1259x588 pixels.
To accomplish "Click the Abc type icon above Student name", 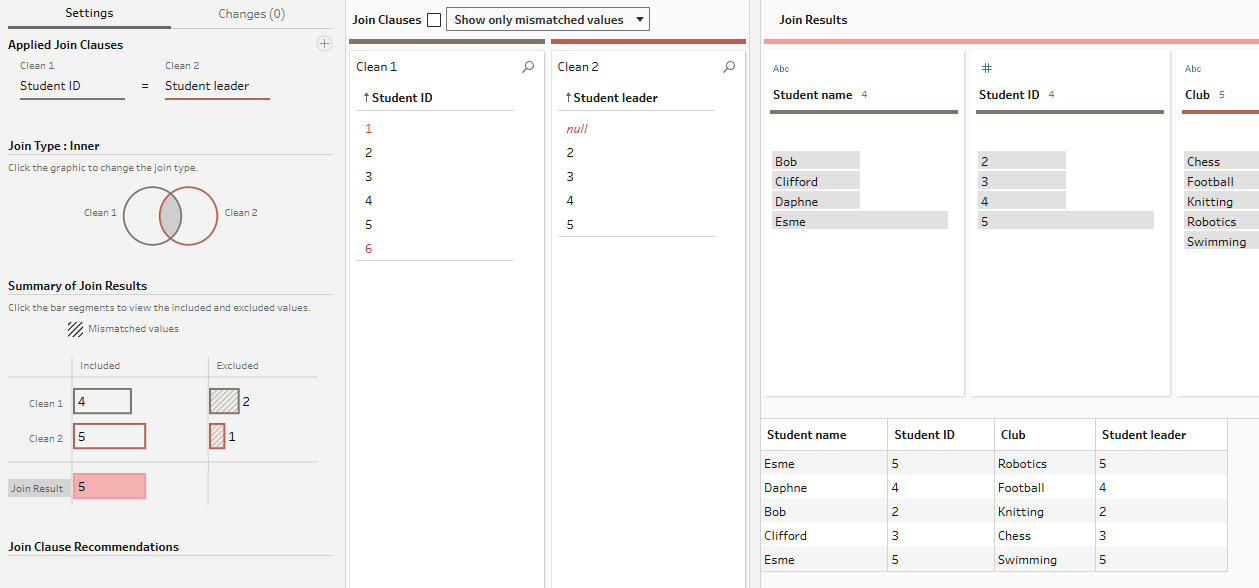I will tap(781, 69).
